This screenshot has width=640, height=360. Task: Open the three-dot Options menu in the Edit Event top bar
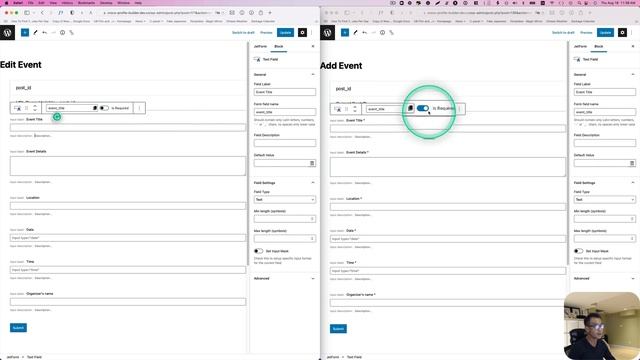(312, 33)
